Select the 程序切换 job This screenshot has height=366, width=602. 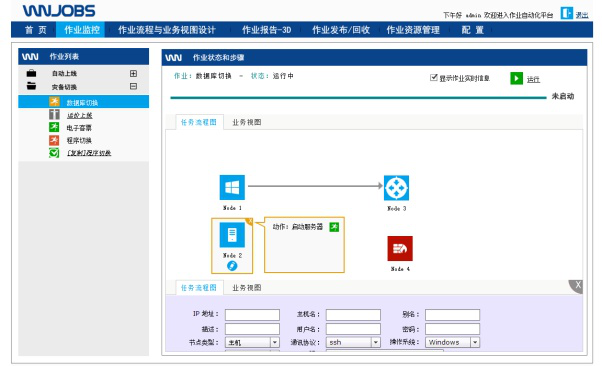click(x=79, y=141)
